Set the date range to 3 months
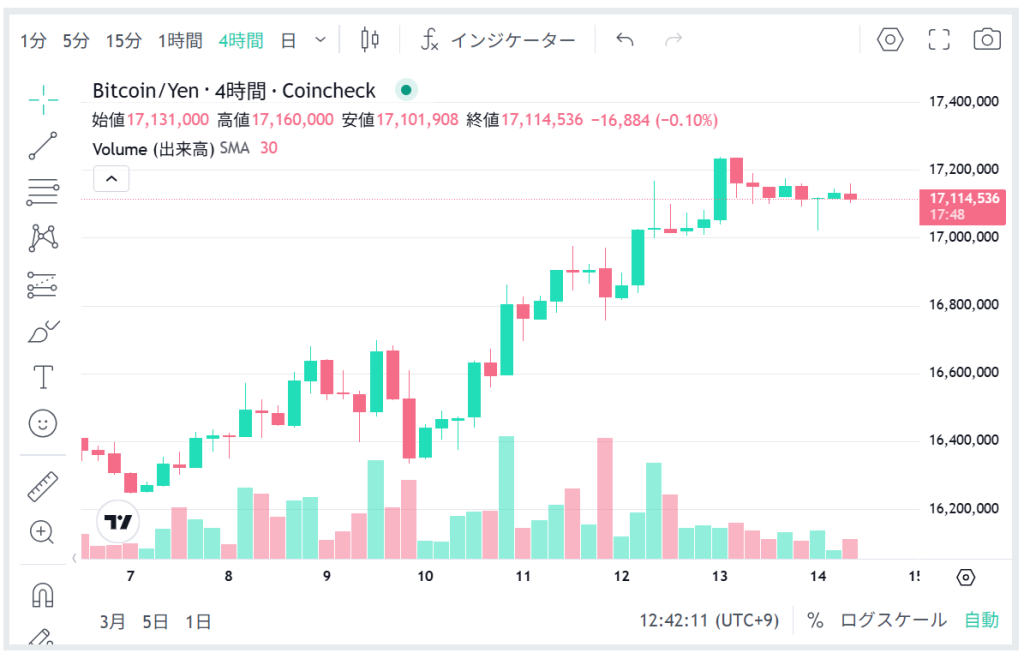The width and height of the screenshot is (1024, 659). (113, 621)
